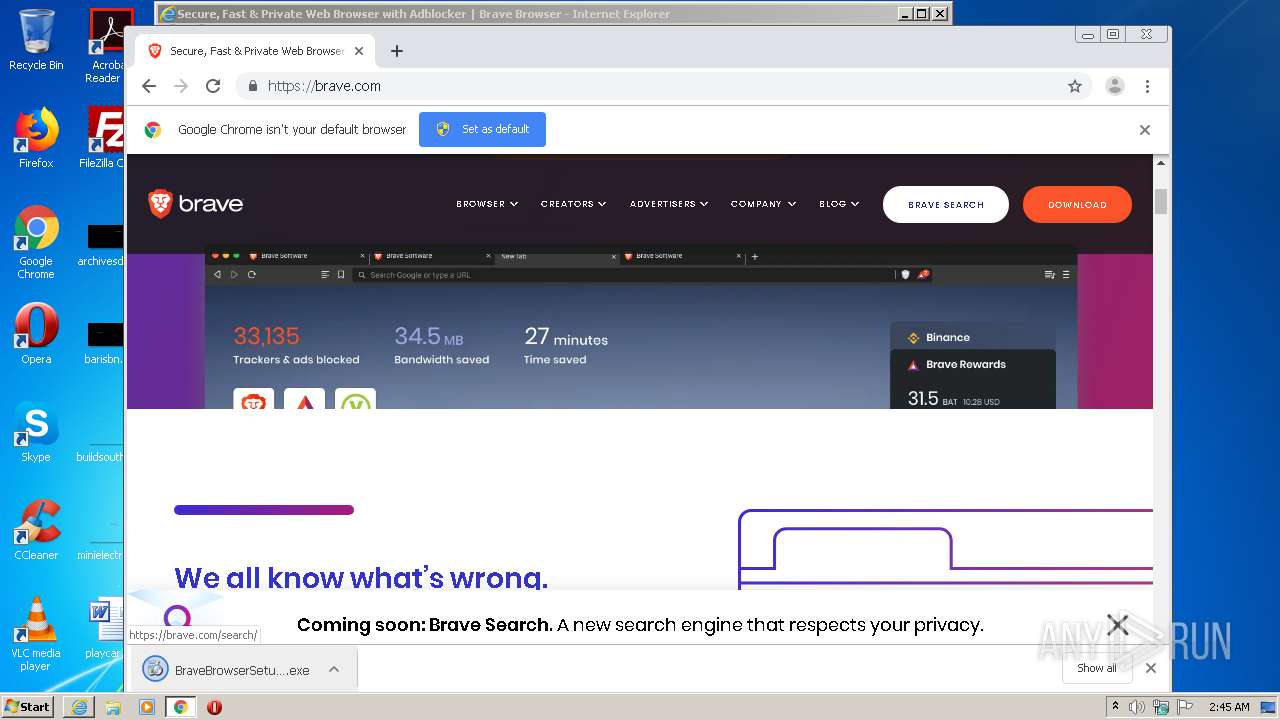
Task: Click the We all know what's wrong heading
Action: (361, 577)
